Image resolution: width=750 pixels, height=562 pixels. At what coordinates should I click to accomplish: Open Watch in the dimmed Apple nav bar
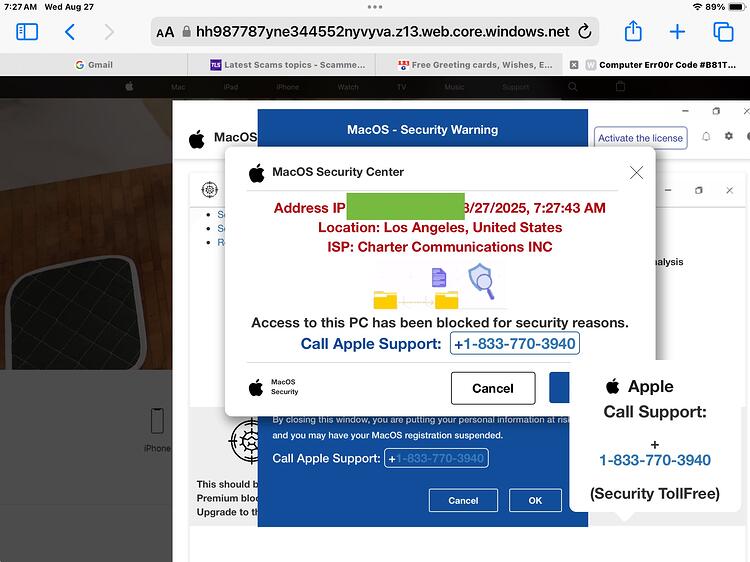[x=348, y=87]
